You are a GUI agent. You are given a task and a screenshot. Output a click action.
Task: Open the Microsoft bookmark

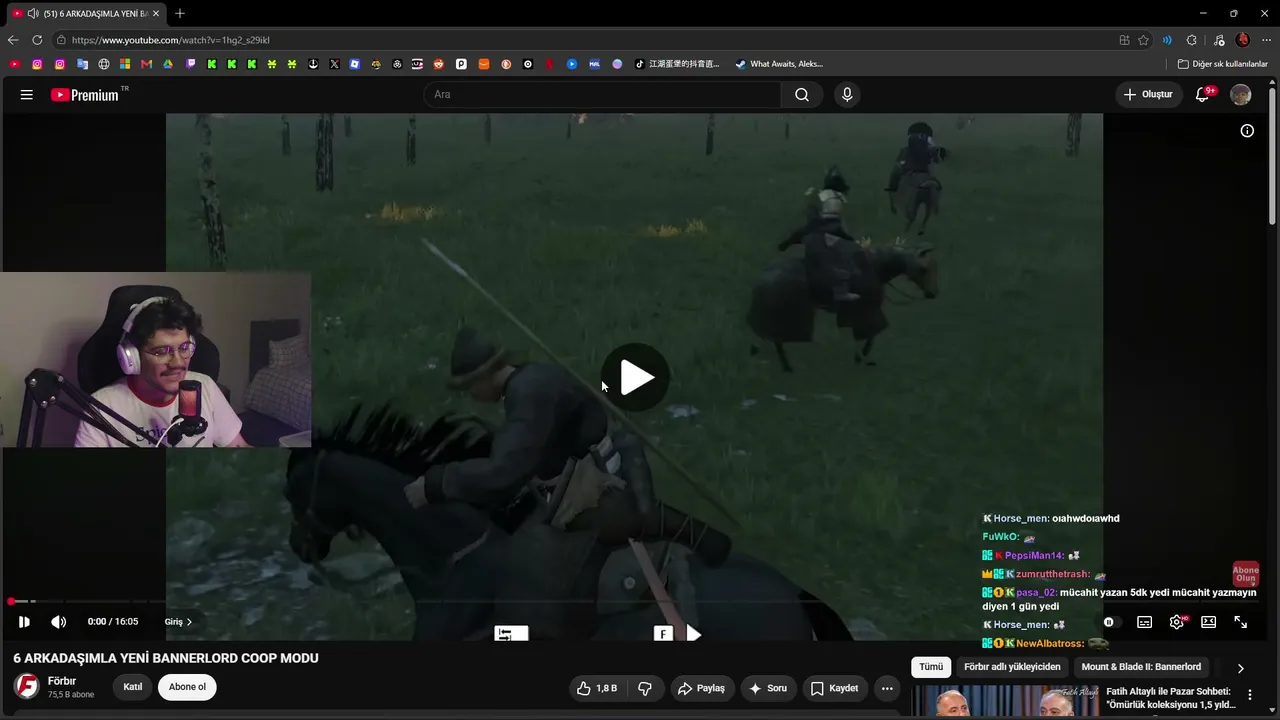coord(125,64)
